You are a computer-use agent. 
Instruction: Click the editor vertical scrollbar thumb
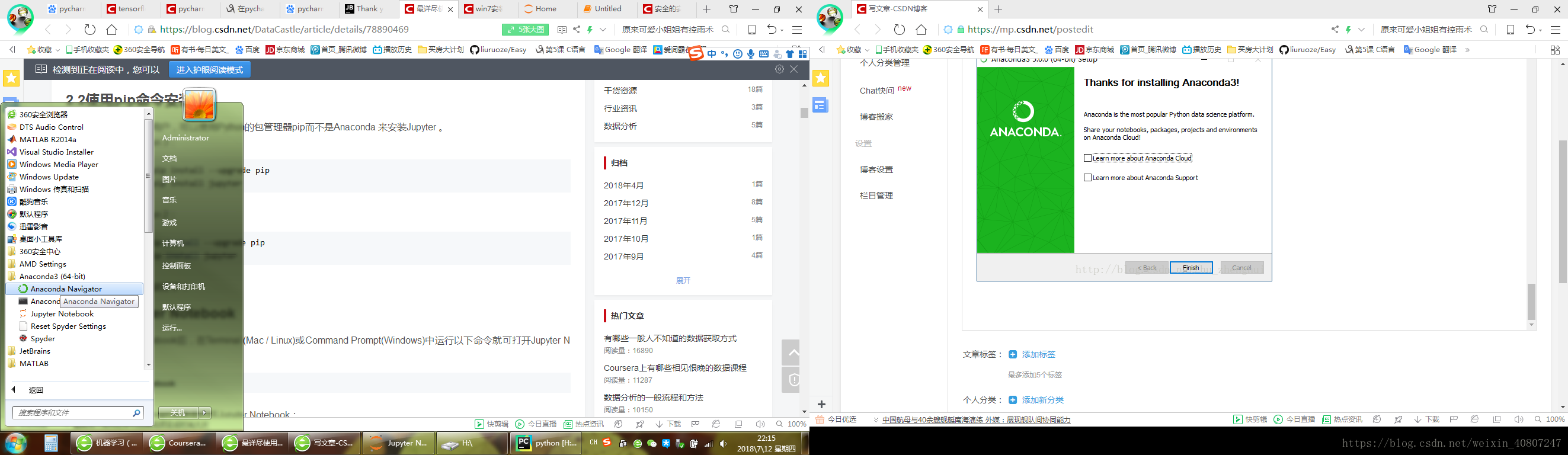coord(1531,301)
